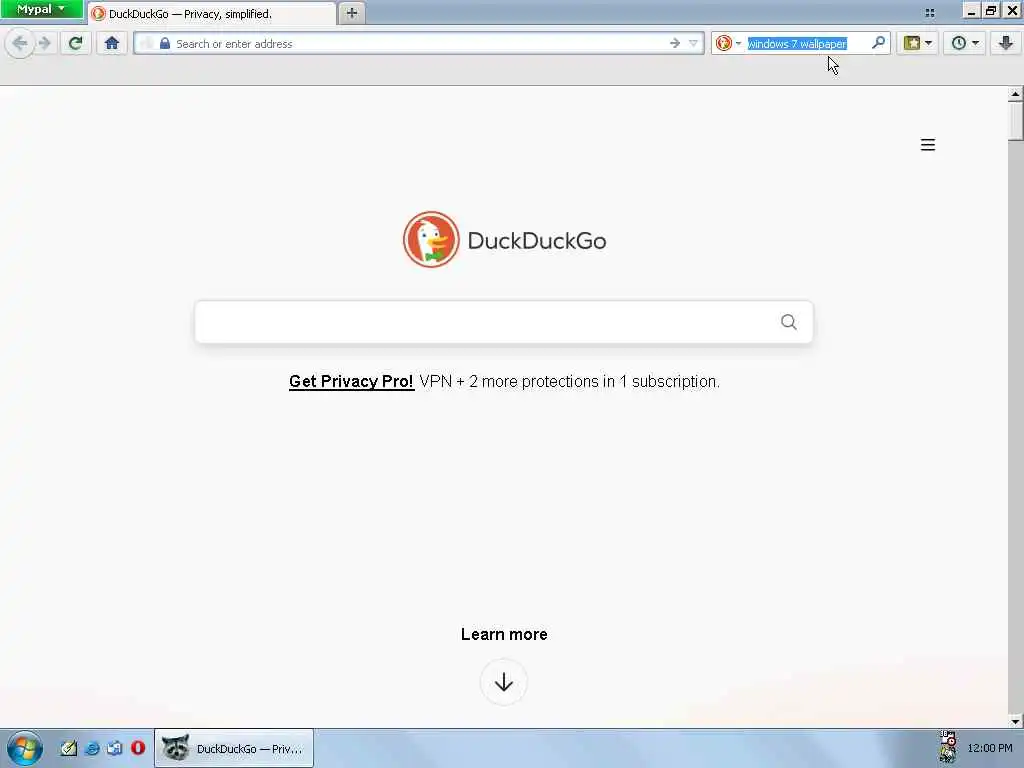Screen dimensions: 1024x768
Task: Open the address bar history dropdown
Action: (x=693, y=43)
